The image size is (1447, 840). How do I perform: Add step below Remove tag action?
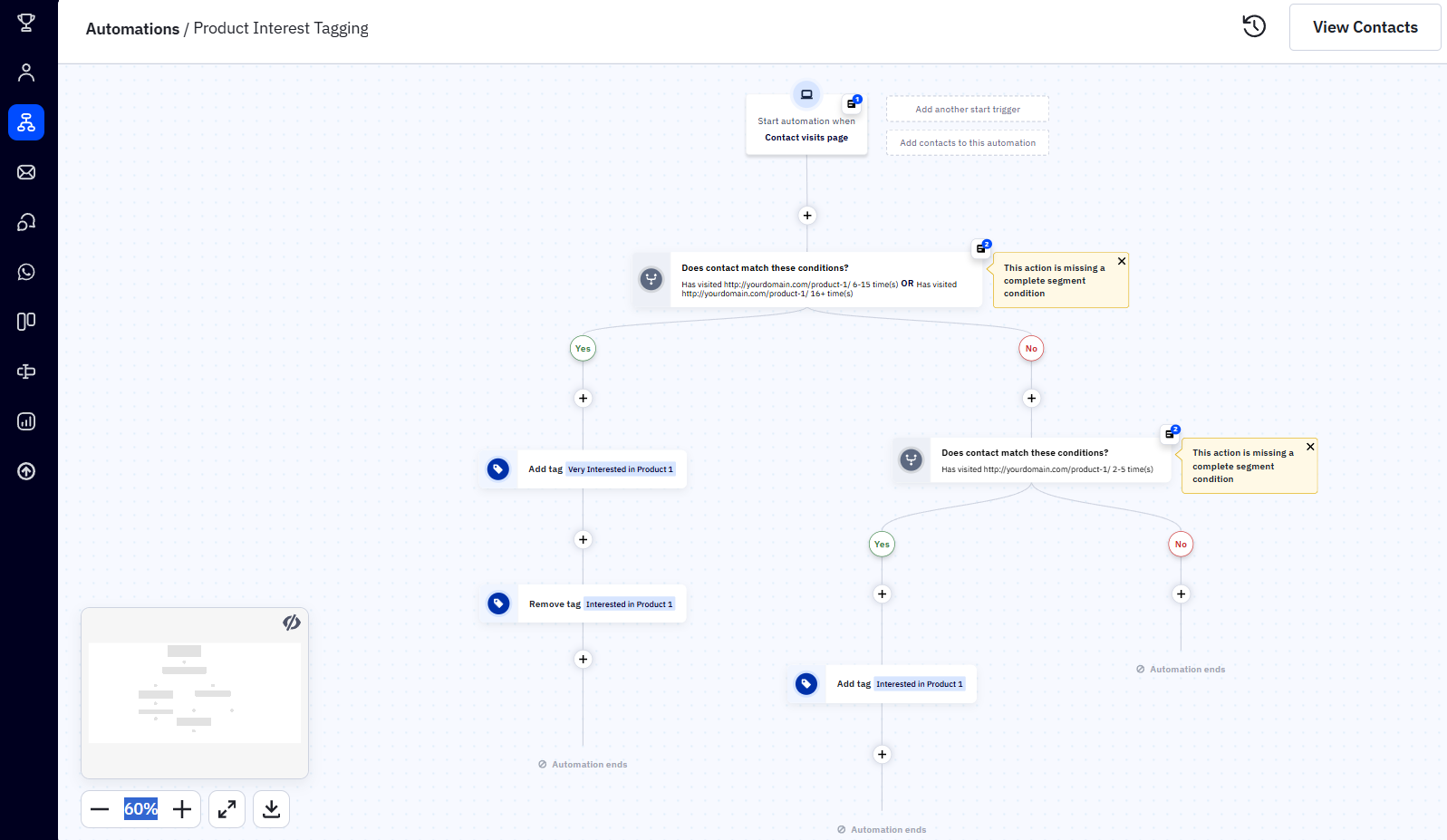click(584, 659)
